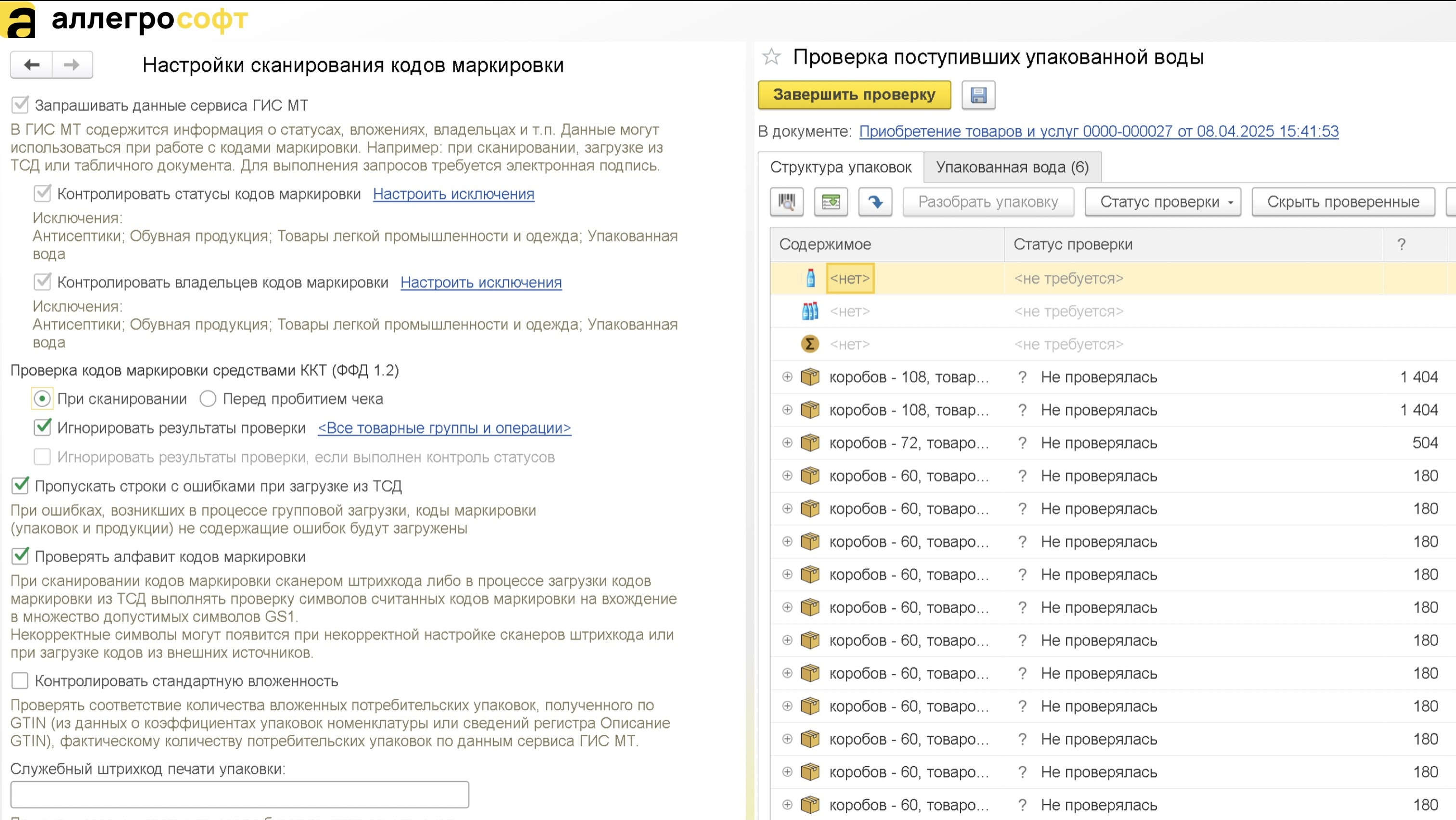Select highlighted '<нет>' cell in first row
Image resolution: width=1456 pixels, height=820 pixels.
click(850, 279)
